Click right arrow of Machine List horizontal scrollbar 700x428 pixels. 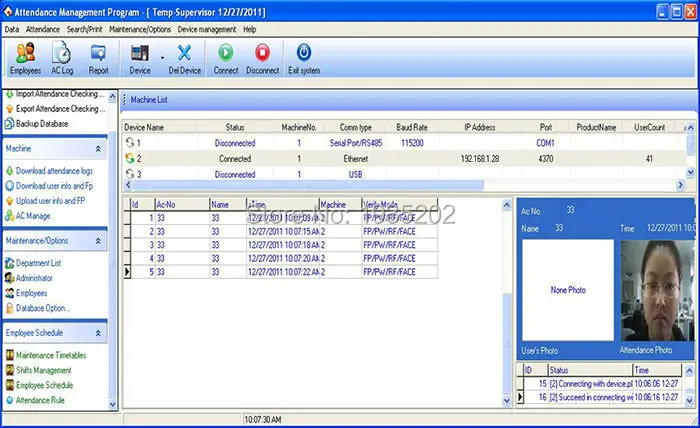point(681,185)
